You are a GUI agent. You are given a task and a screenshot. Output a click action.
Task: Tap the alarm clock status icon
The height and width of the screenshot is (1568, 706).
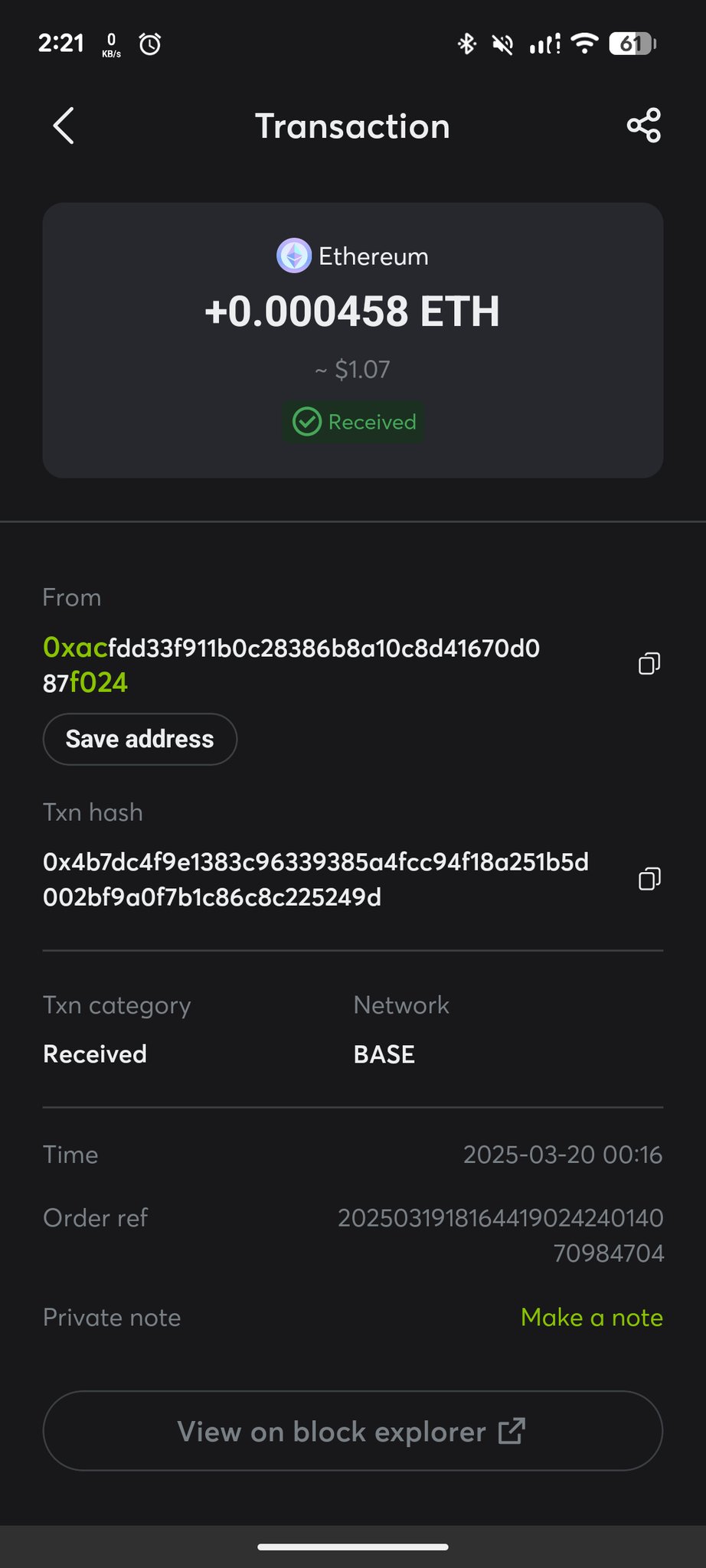(150, 44)
